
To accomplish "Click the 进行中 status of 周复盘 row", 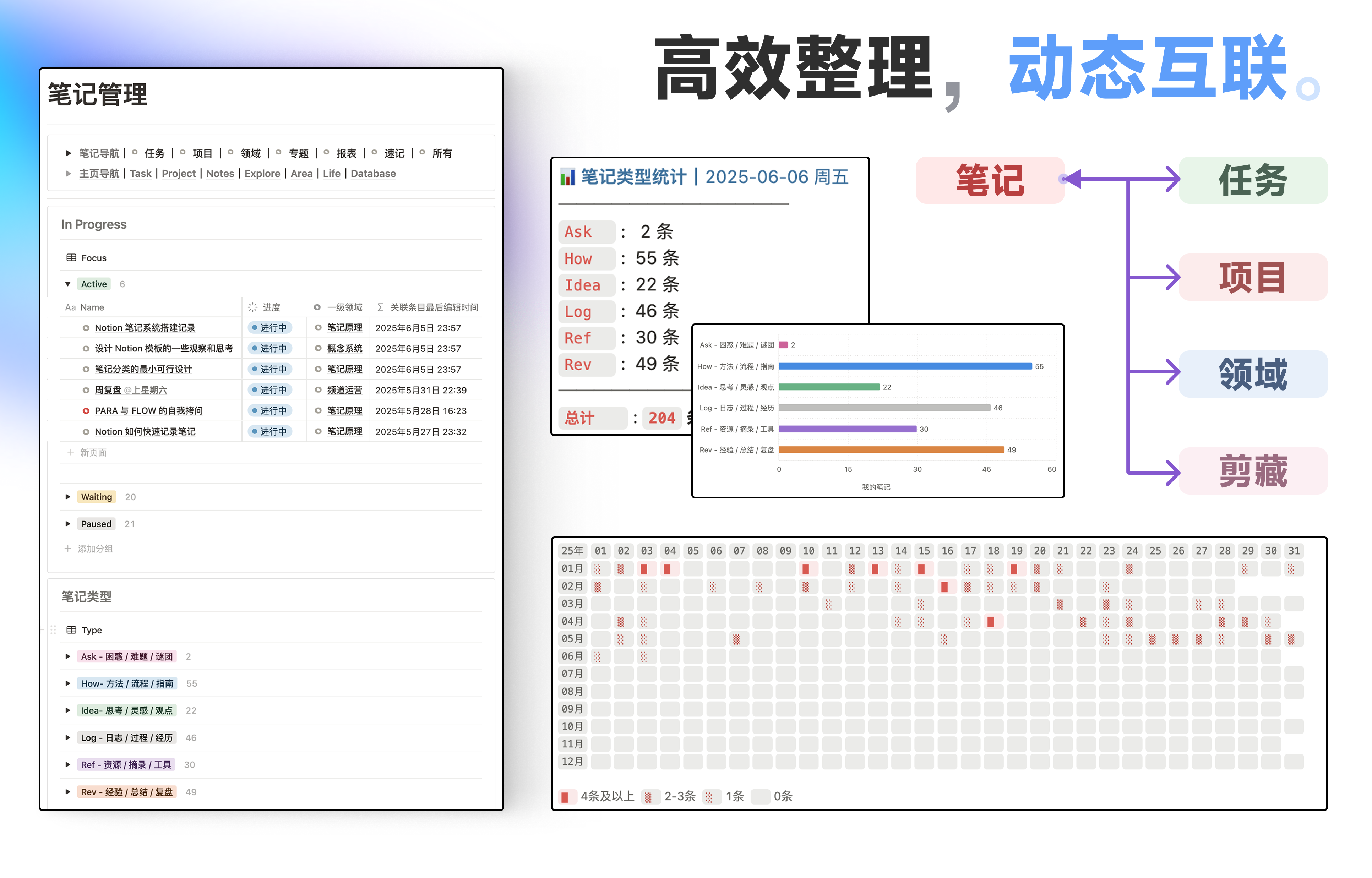I will pos(270,390).
